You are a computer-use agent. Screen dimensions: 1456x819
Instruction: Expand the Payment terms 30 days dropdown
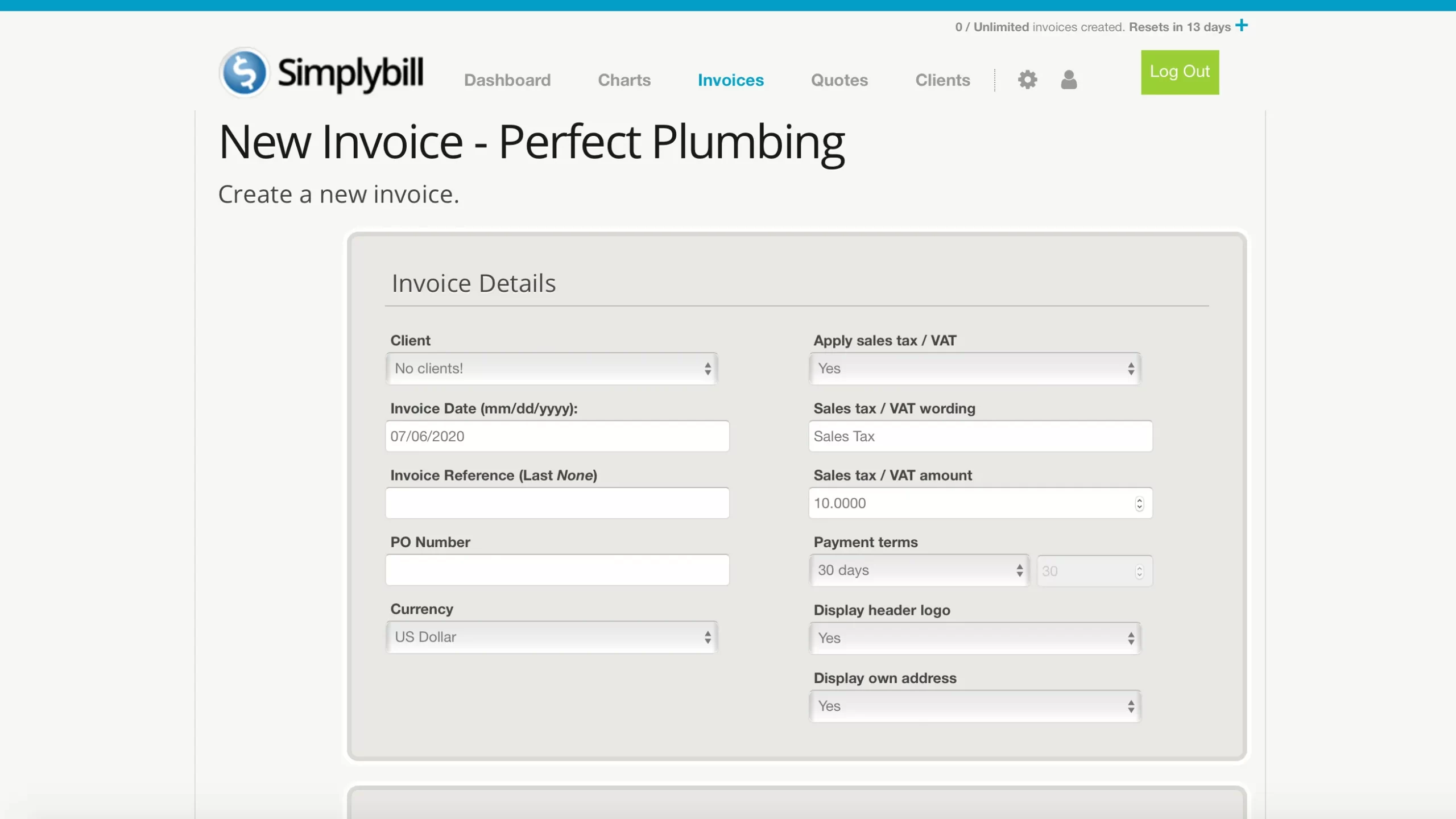pyautogui.click(x=919, y=570)
